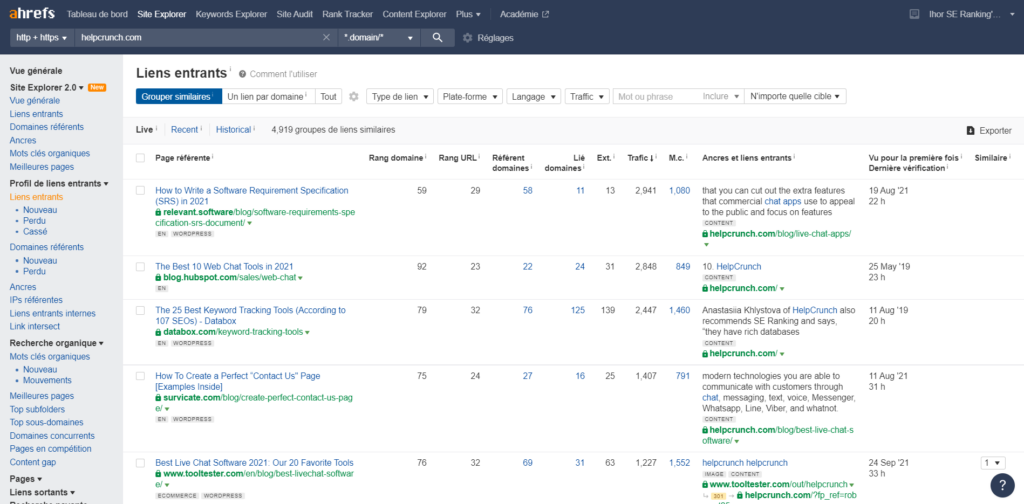1024x504 pixels.
Task: Click the Comment l'utiliser help icon
Action: point(242,74)
